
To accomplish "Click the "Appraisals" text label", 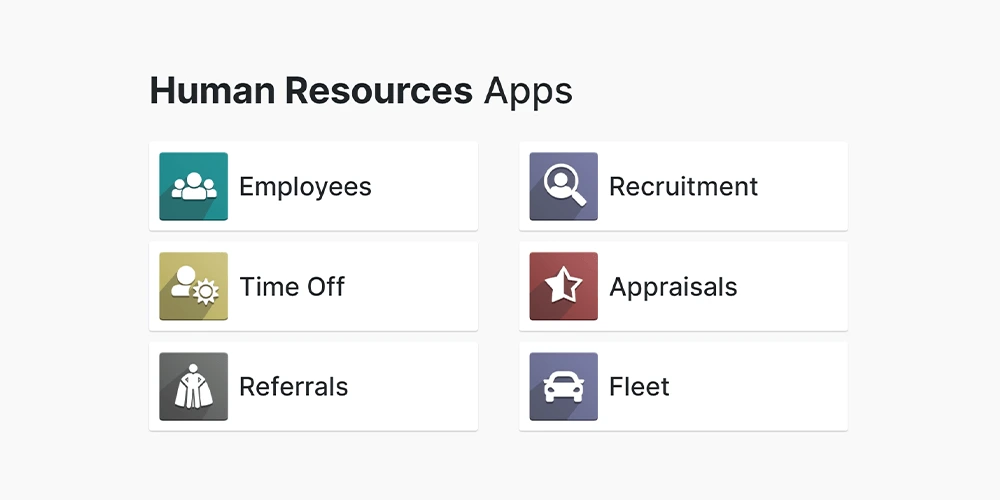I will click(673, 287).
